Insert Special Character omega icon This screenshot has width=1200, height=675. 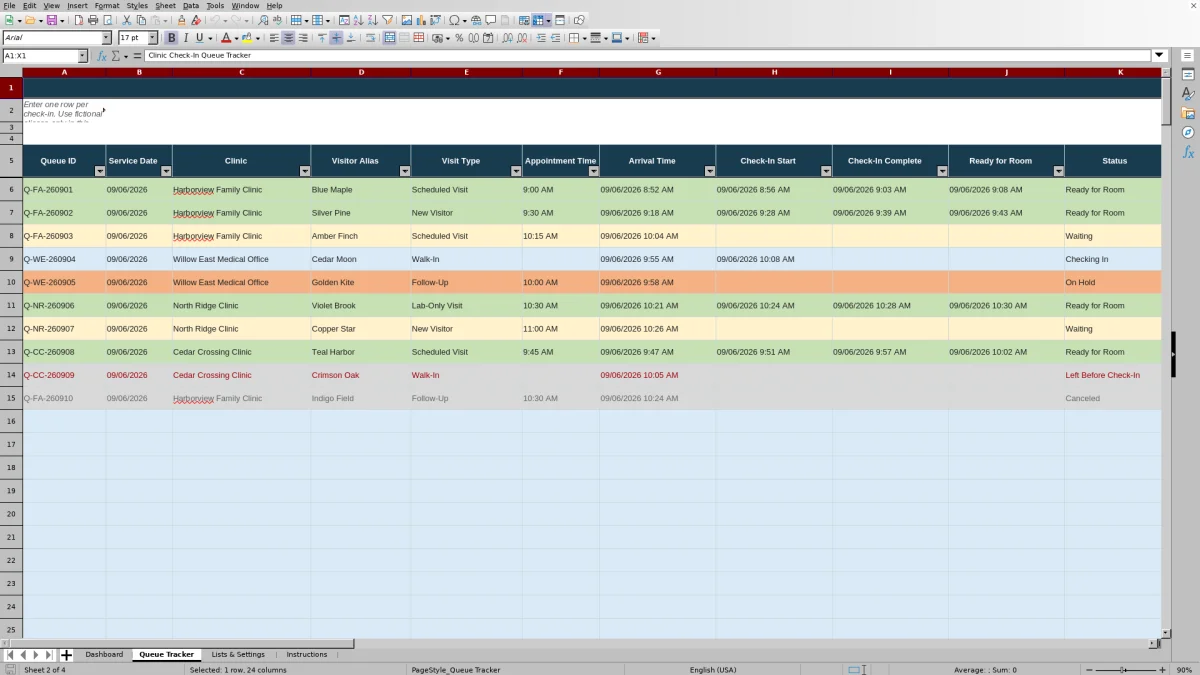(x=455, y=20)
